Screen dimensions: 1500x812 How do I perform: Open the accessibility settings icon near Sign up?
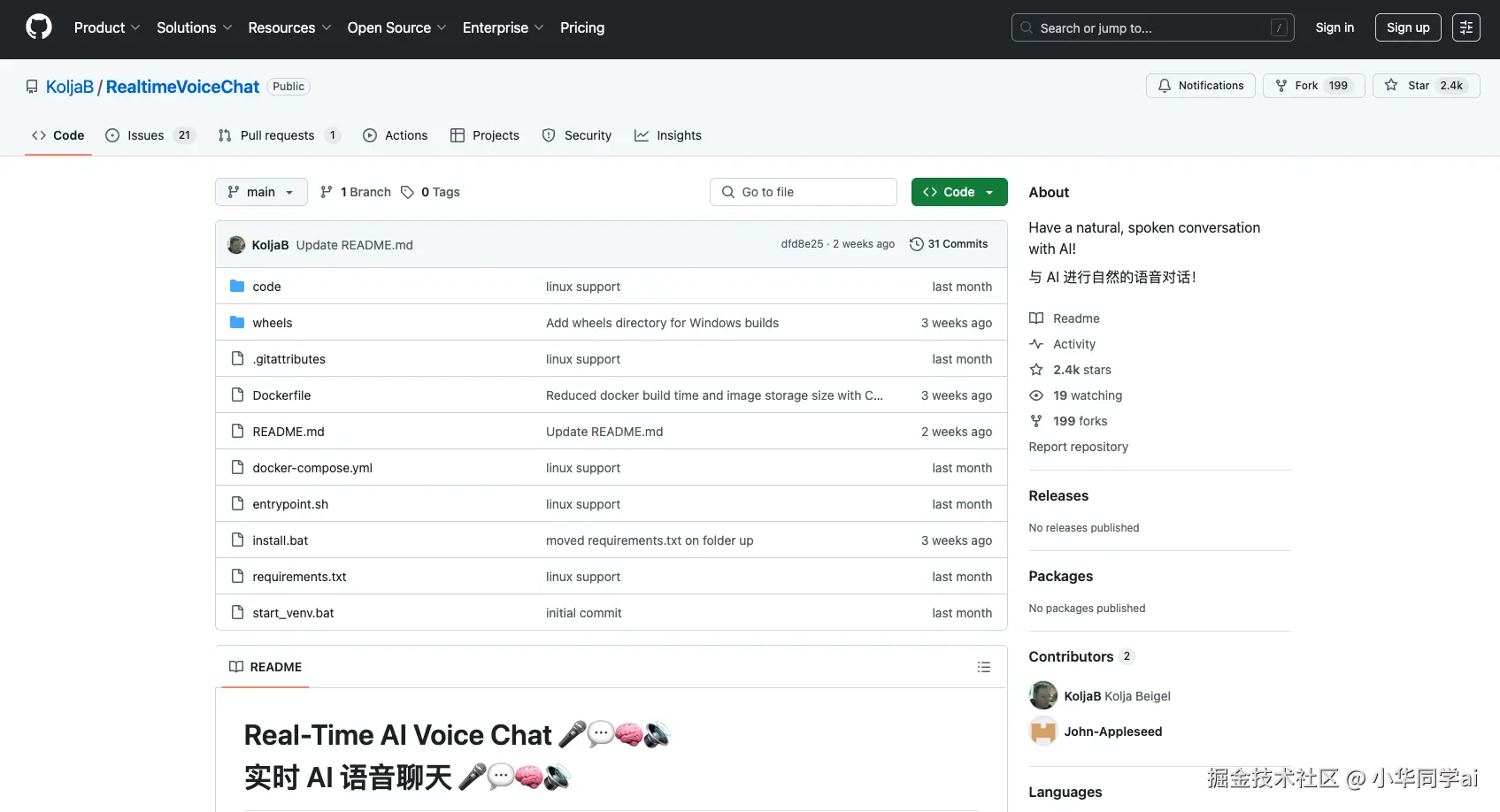coord(1466,27)
